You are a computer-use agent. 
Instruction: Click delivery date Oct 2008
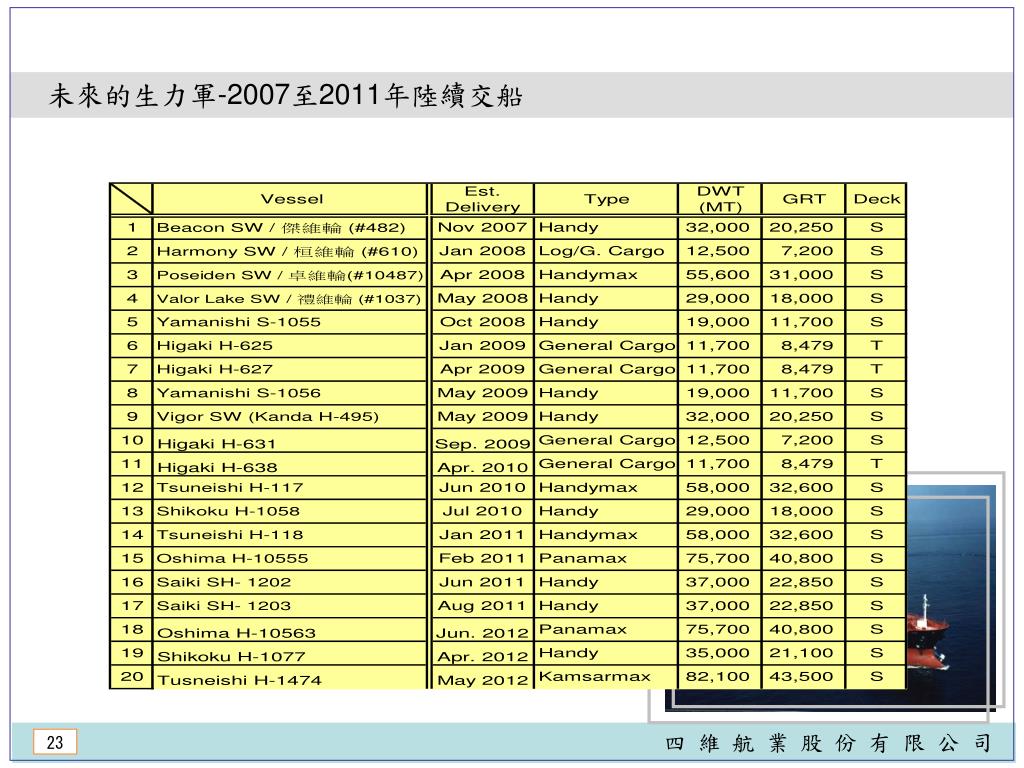point(483,322)
